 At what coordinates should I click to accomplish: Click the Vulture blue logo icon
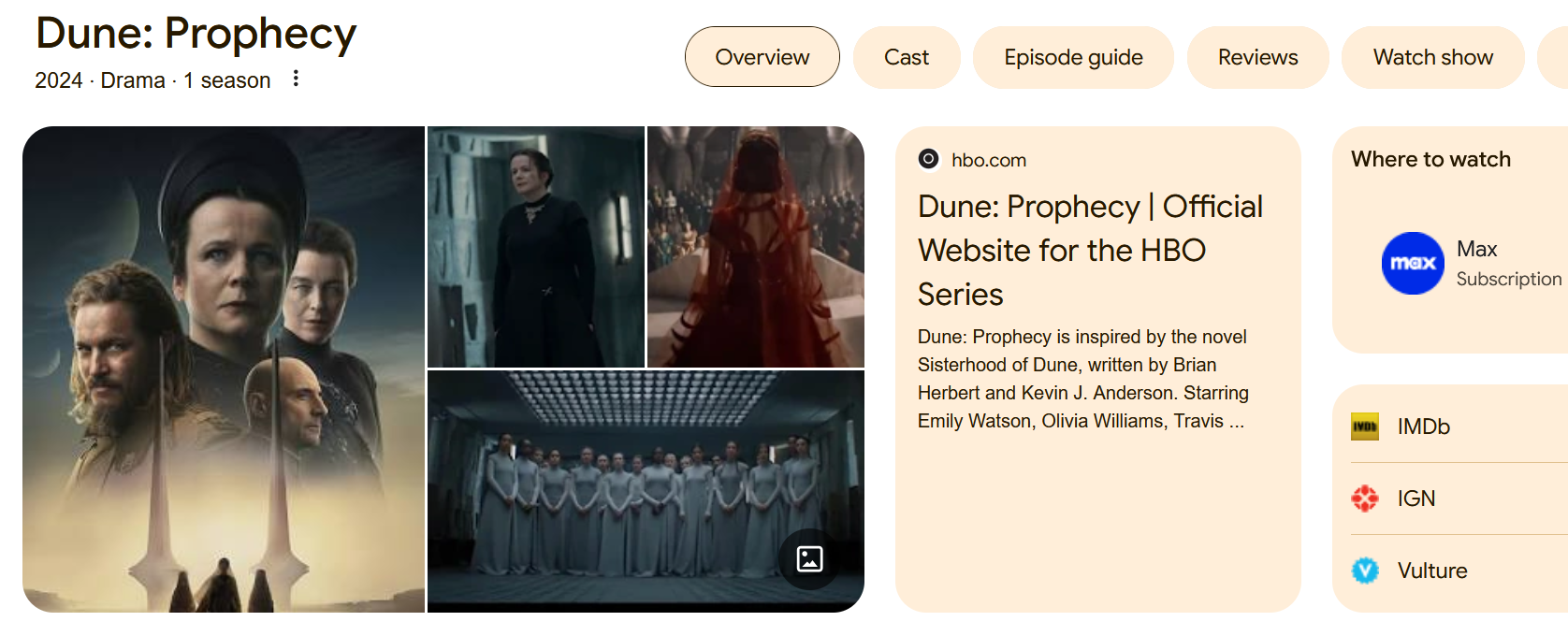[x=1365, y=571]
